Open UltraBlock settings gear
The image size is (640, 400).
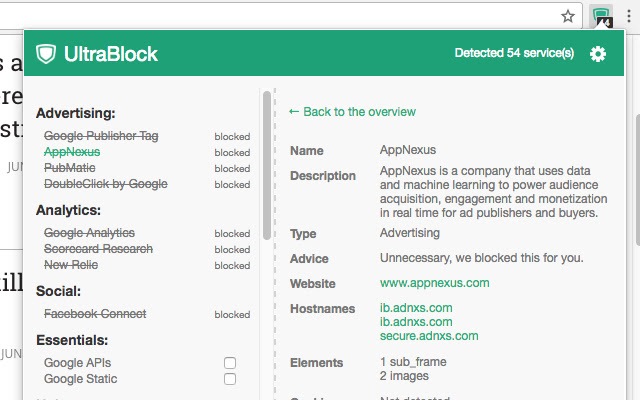(x=598, y=54)
